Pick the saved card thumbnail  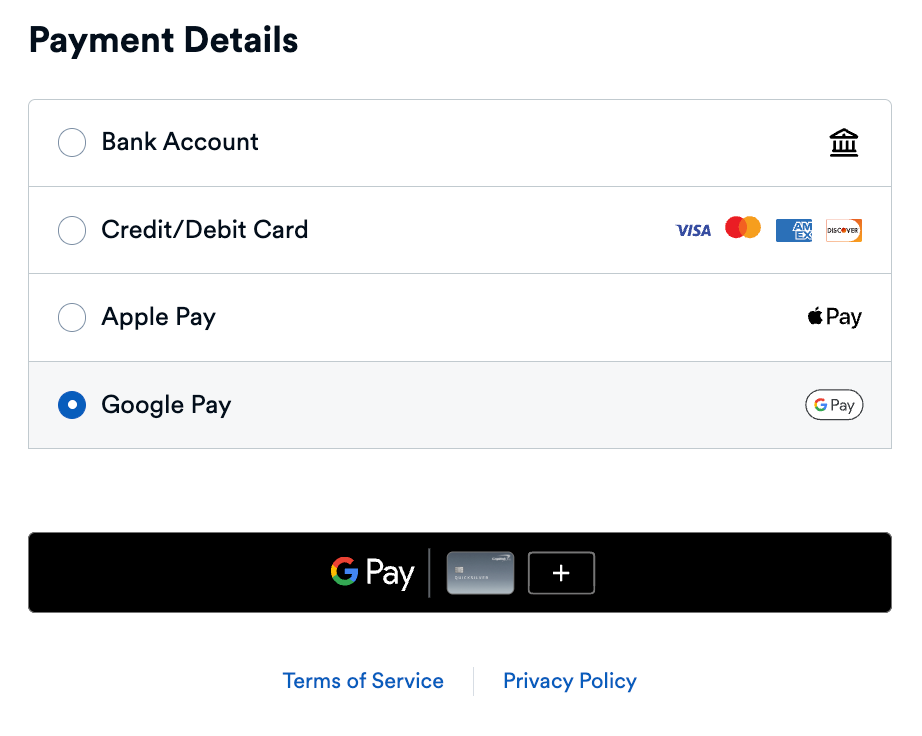click(480, 573)
